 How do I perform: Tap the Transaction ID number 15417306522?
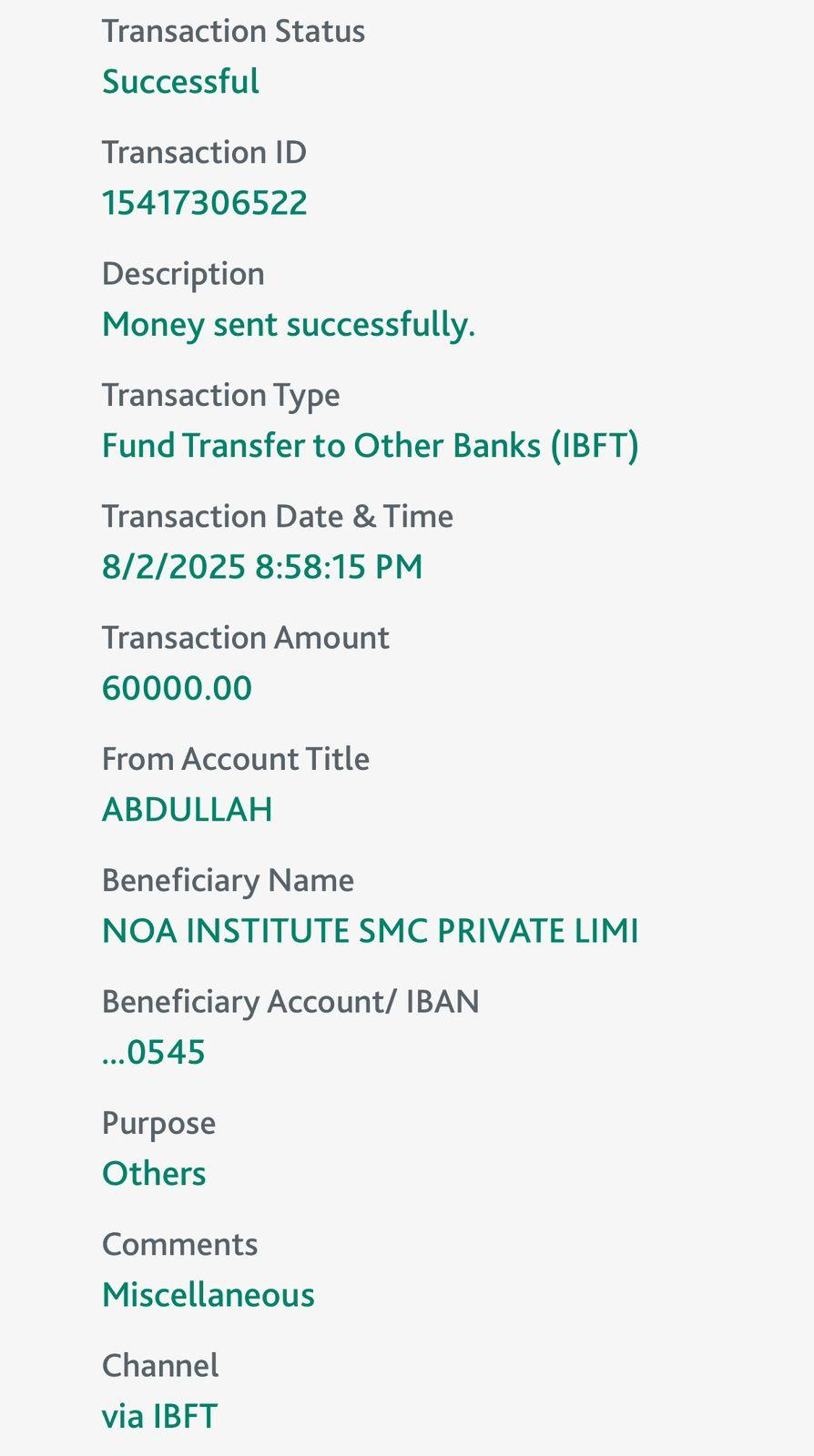point(205,203)
